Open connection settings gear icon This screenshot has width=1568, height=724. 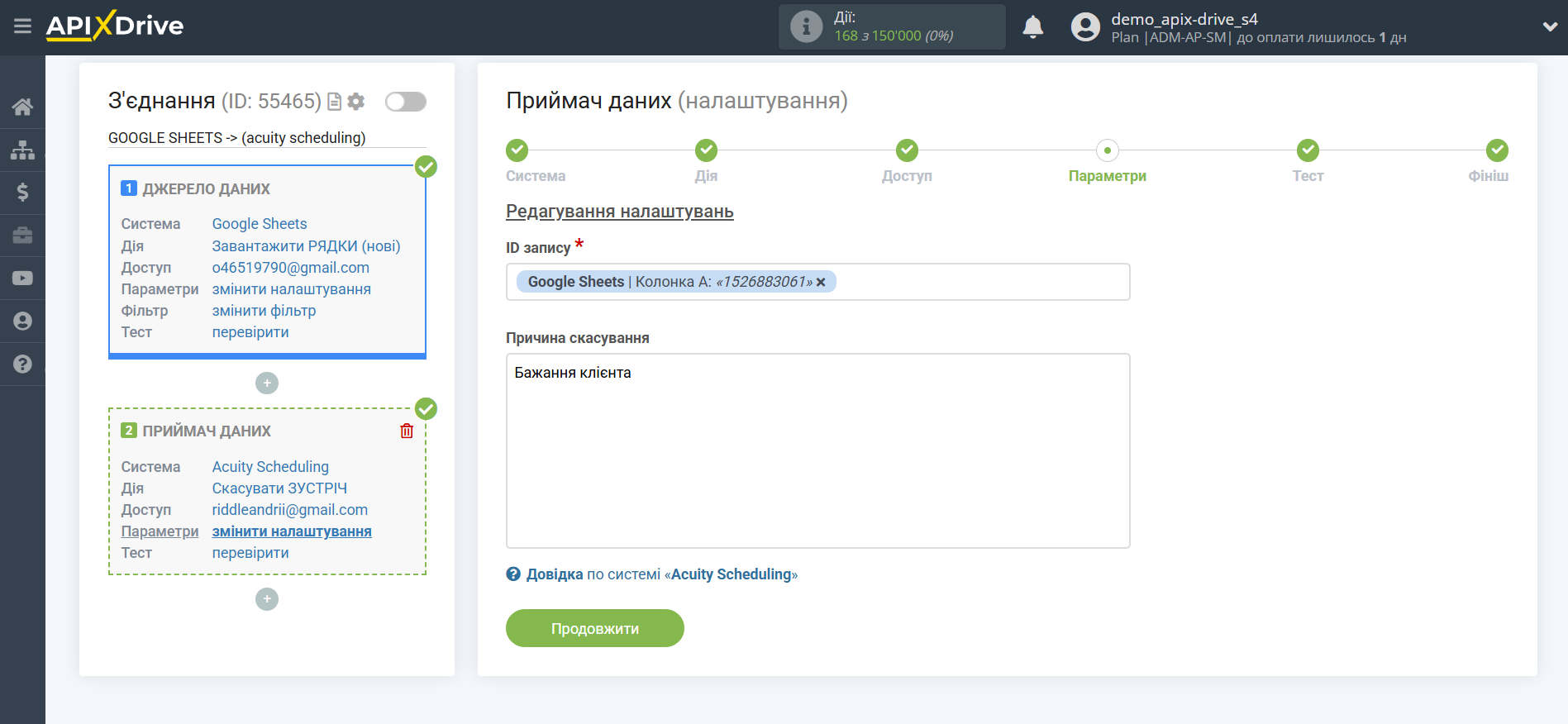click(x=356, y=102)
